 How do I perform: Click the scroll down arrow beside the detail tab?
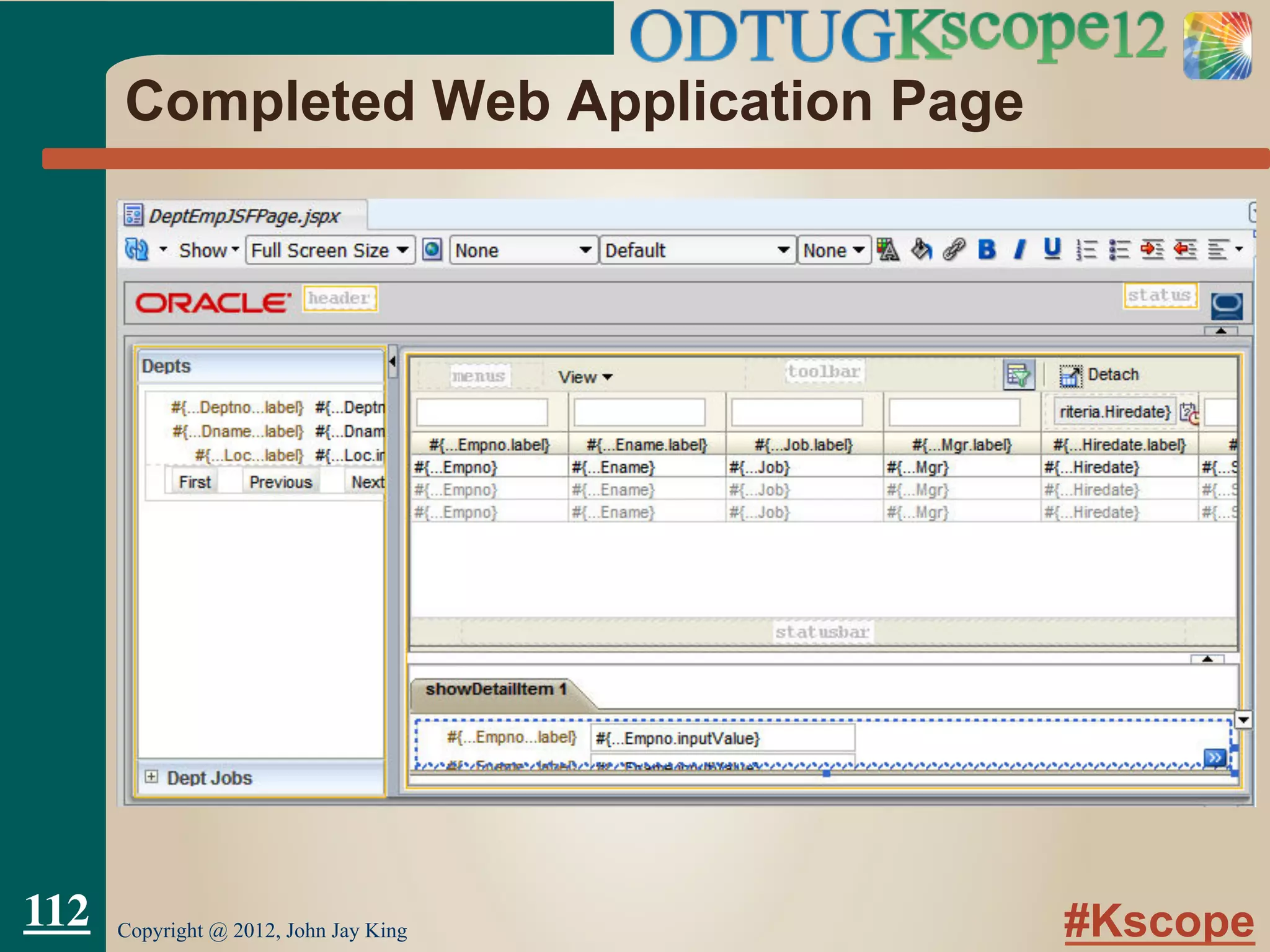1243,720
